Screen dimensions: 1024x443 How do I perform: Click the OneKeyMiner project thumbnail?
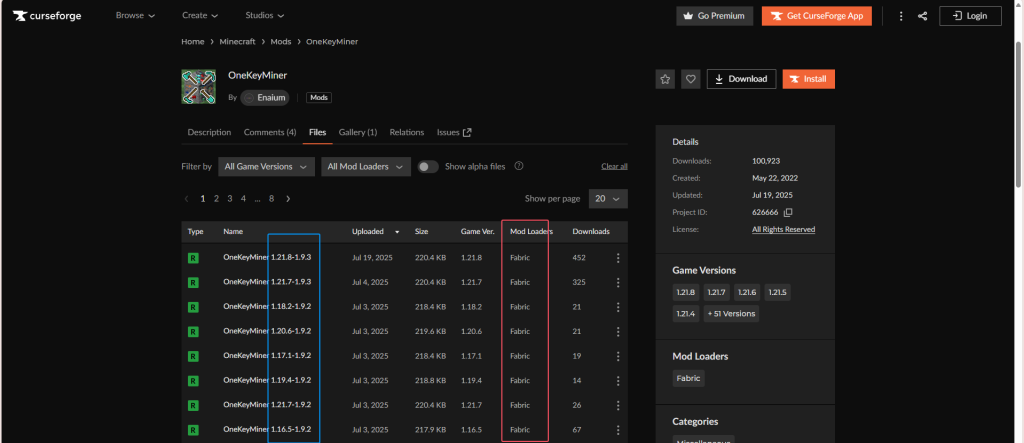pos(199,87)
